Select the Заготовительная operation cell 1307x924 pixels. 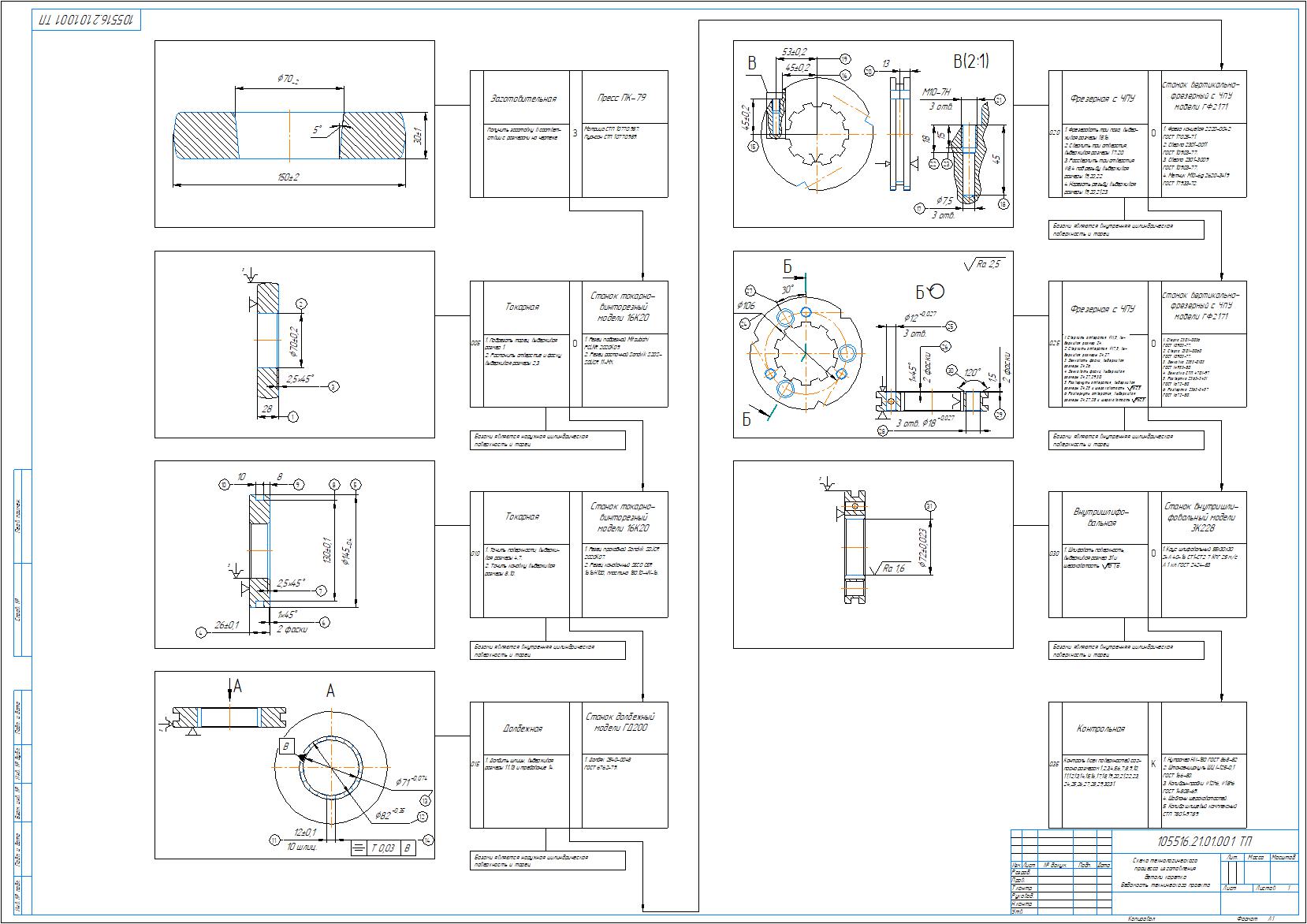point(523,99)
